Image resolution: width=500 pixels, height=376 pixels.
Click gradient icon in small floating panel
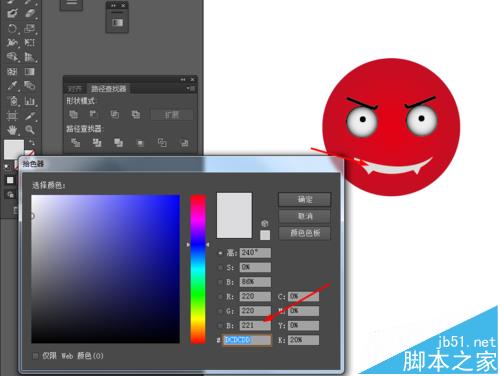[117, 22]
